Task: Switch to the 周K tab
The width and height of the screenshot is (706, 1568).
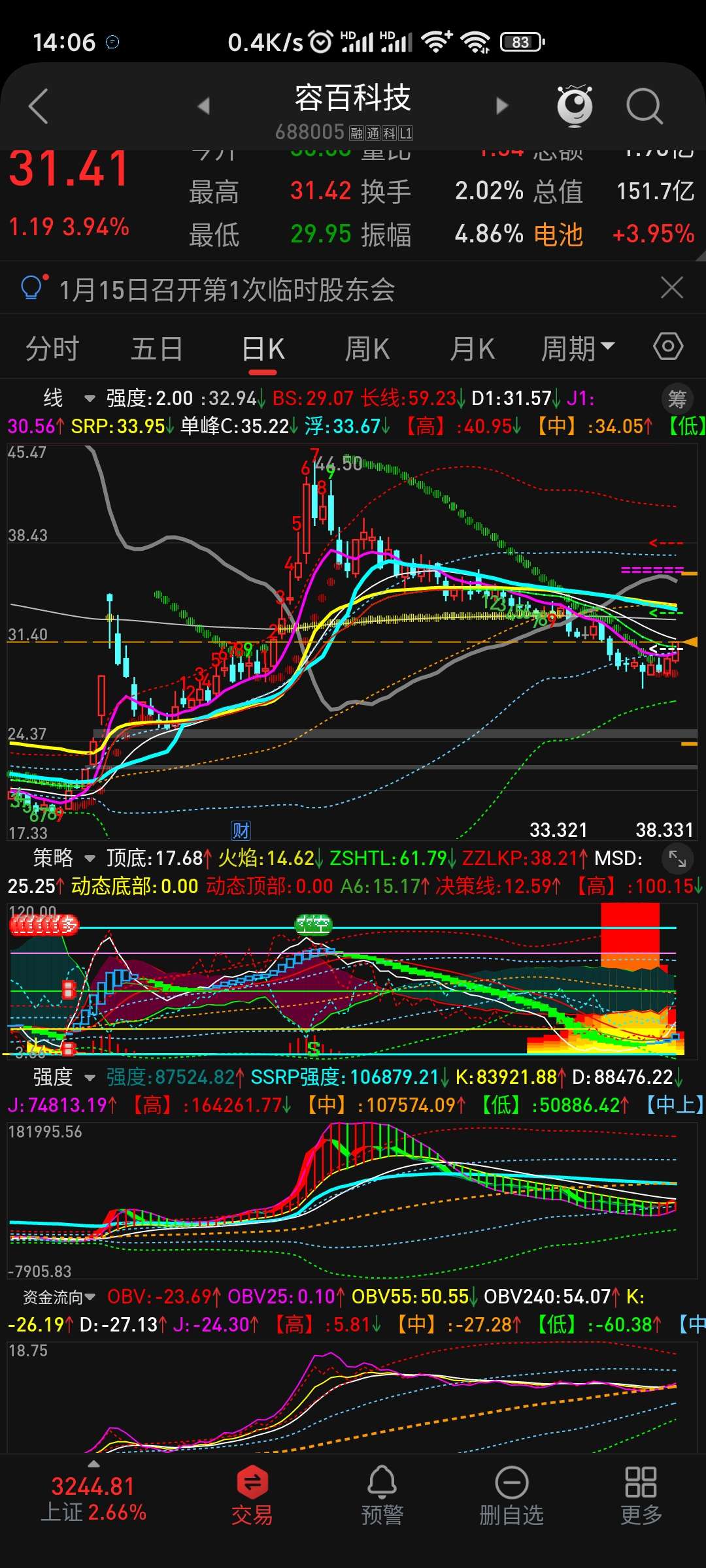Action: (367, 348)
